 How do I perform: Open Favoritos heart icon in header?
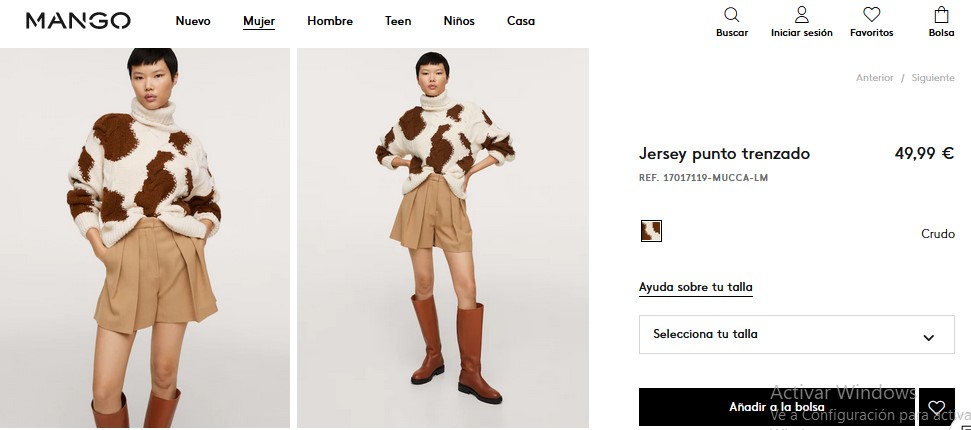[871, 15]
